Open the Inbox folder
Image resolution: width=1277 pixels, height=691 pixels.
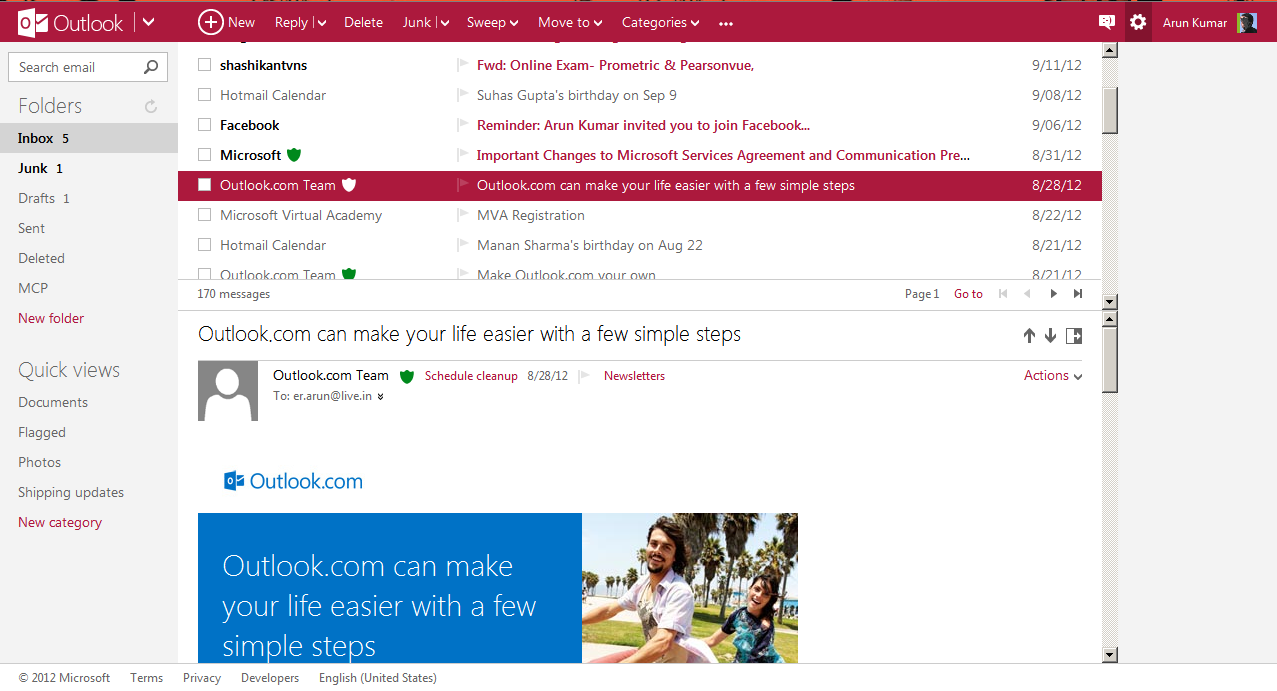[89, 138]
